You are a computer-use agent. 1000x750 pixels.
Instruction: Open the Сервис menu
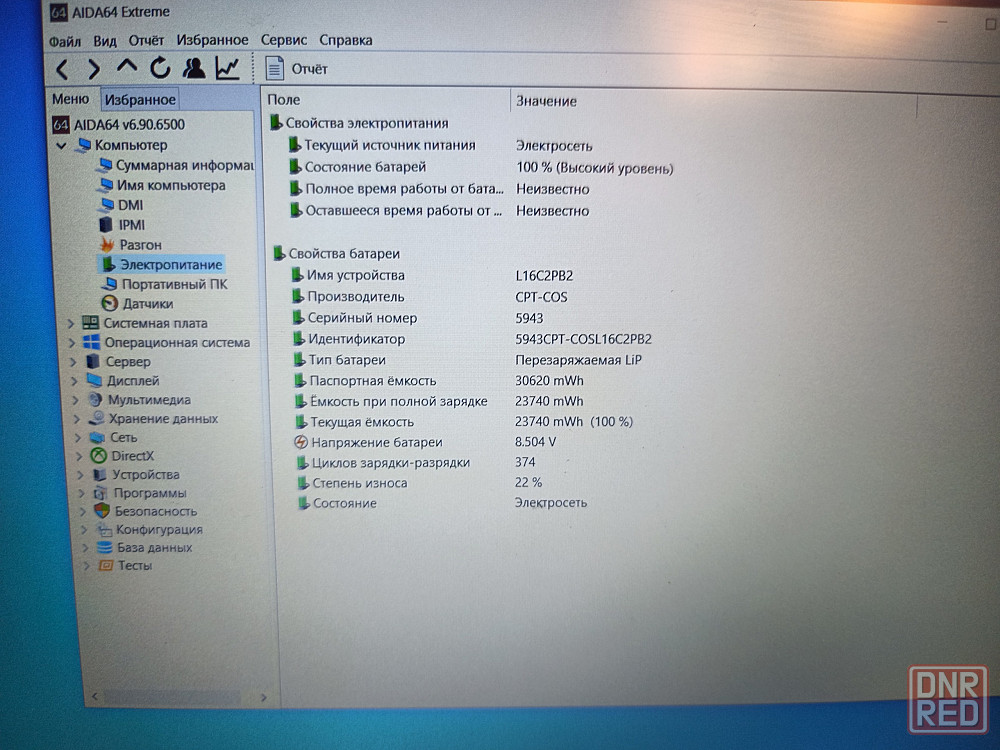(x=284, y=41)
